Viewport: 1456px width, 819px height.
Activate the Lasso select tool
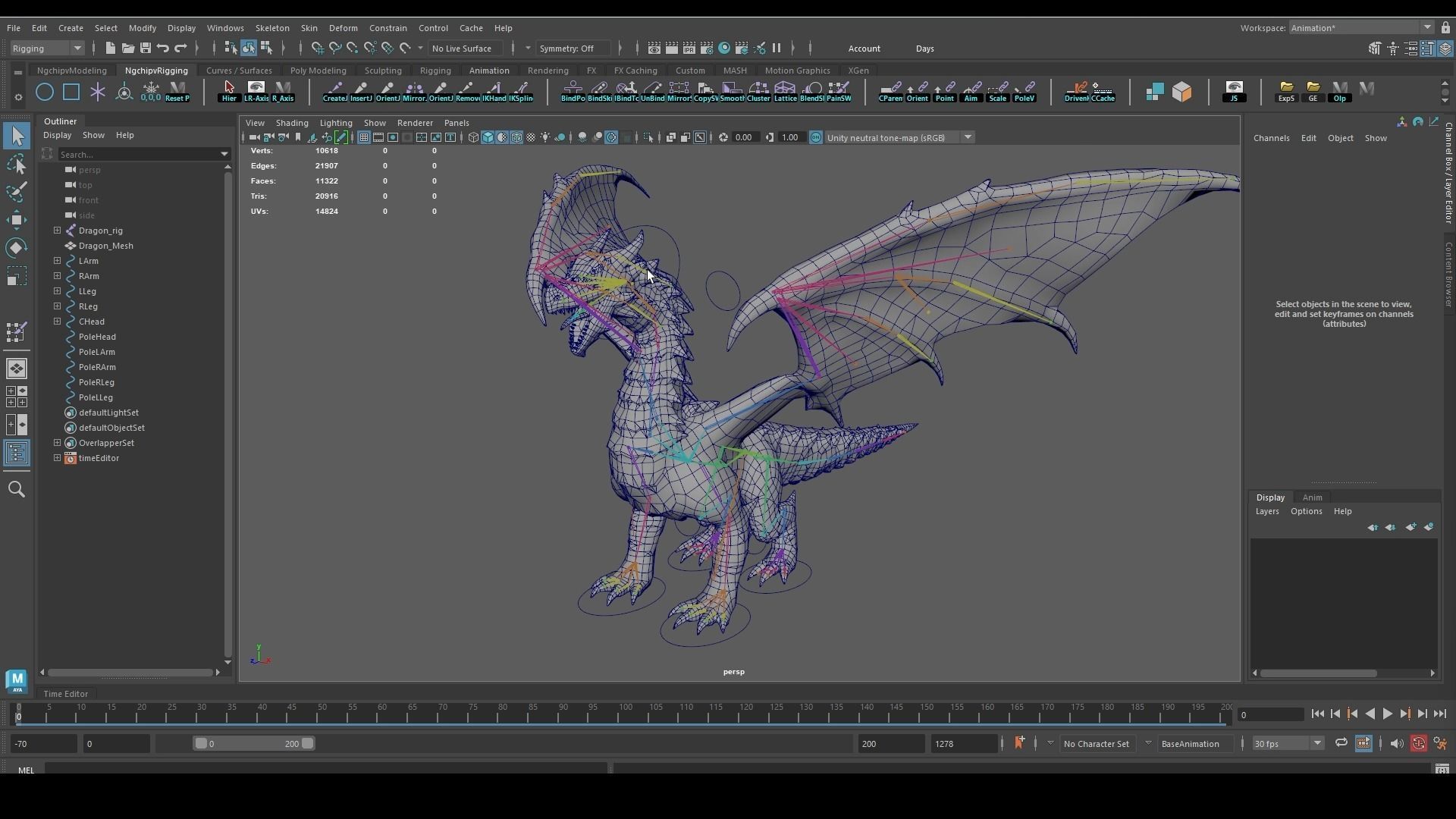click(17, 164)
